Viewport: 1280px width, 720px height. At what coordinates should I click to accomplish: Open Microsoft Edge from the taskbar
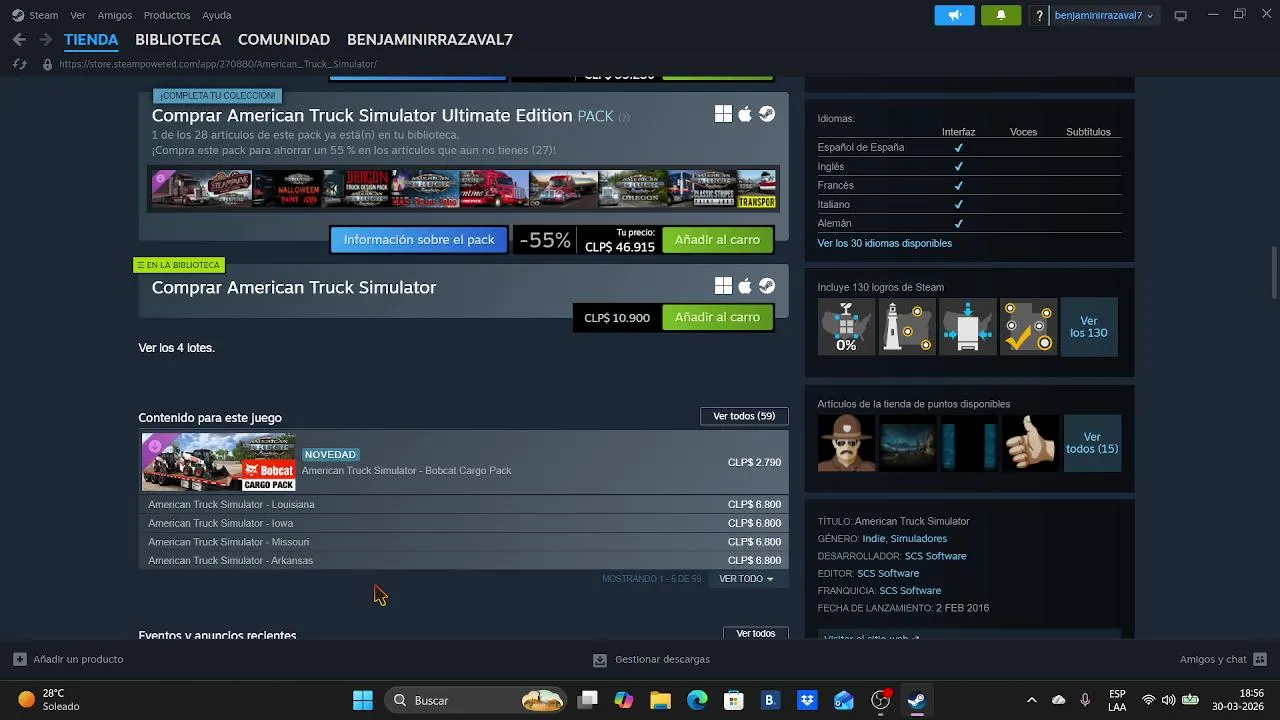click(x=697, y=700)
